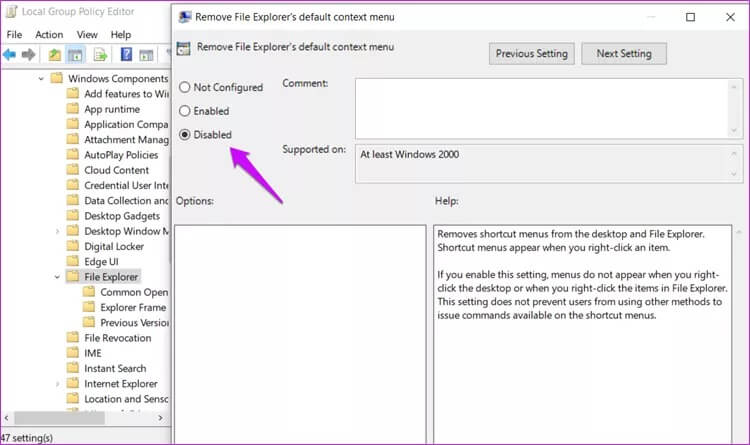Go back using the blue arrow
The height and width of the screenshot is (445, 750).
9,55
